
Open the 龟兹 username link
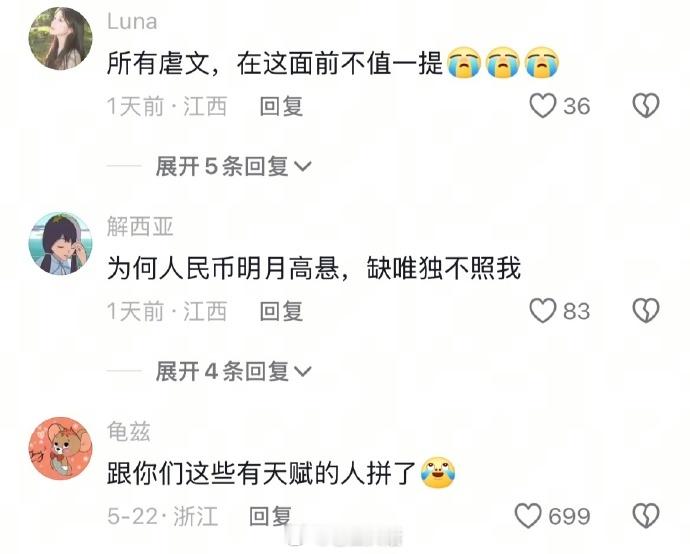[x=128, y=432]
